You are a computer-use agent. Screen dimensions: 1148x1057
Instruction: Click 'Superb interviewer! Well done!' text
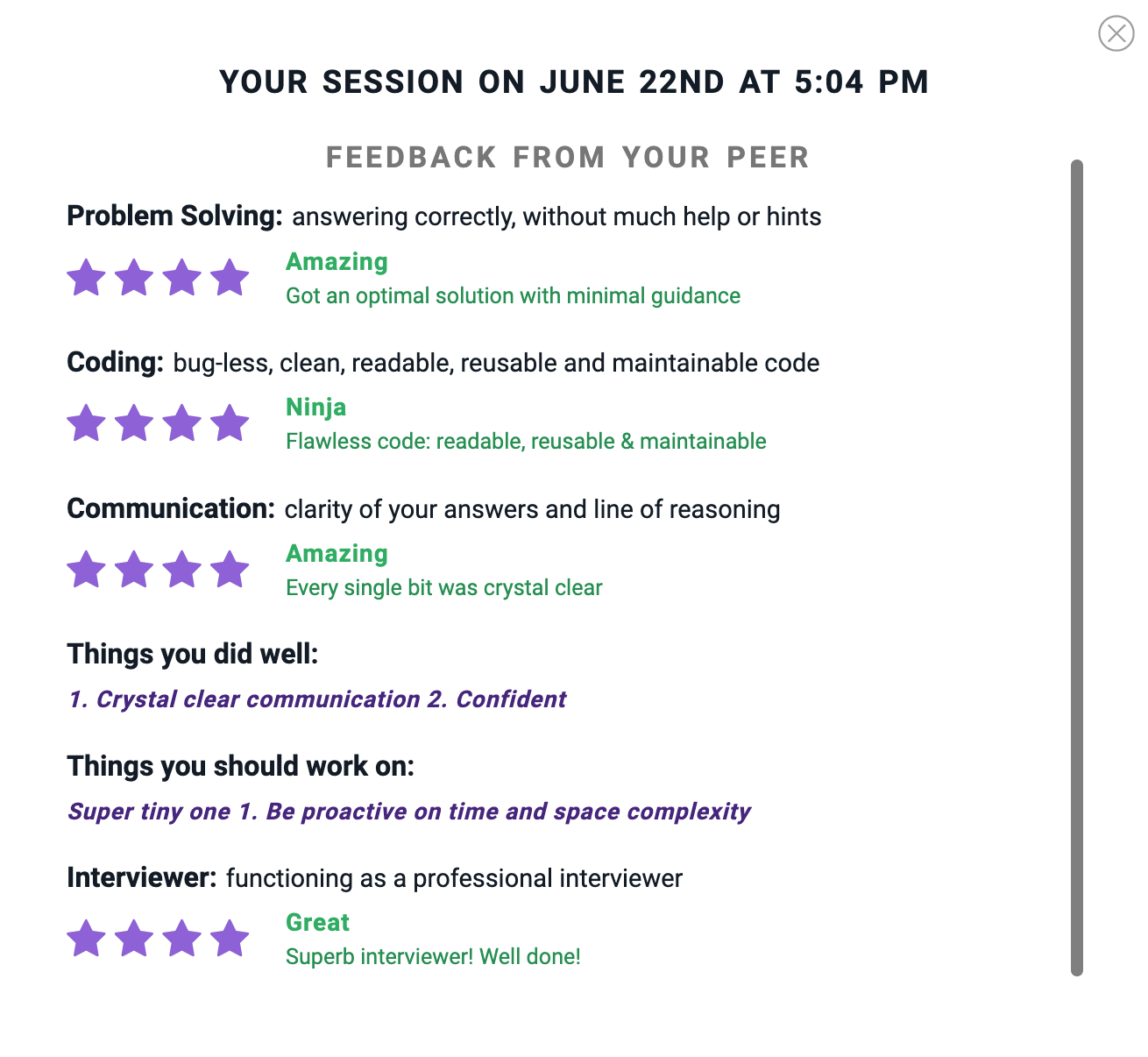point(433,956)
